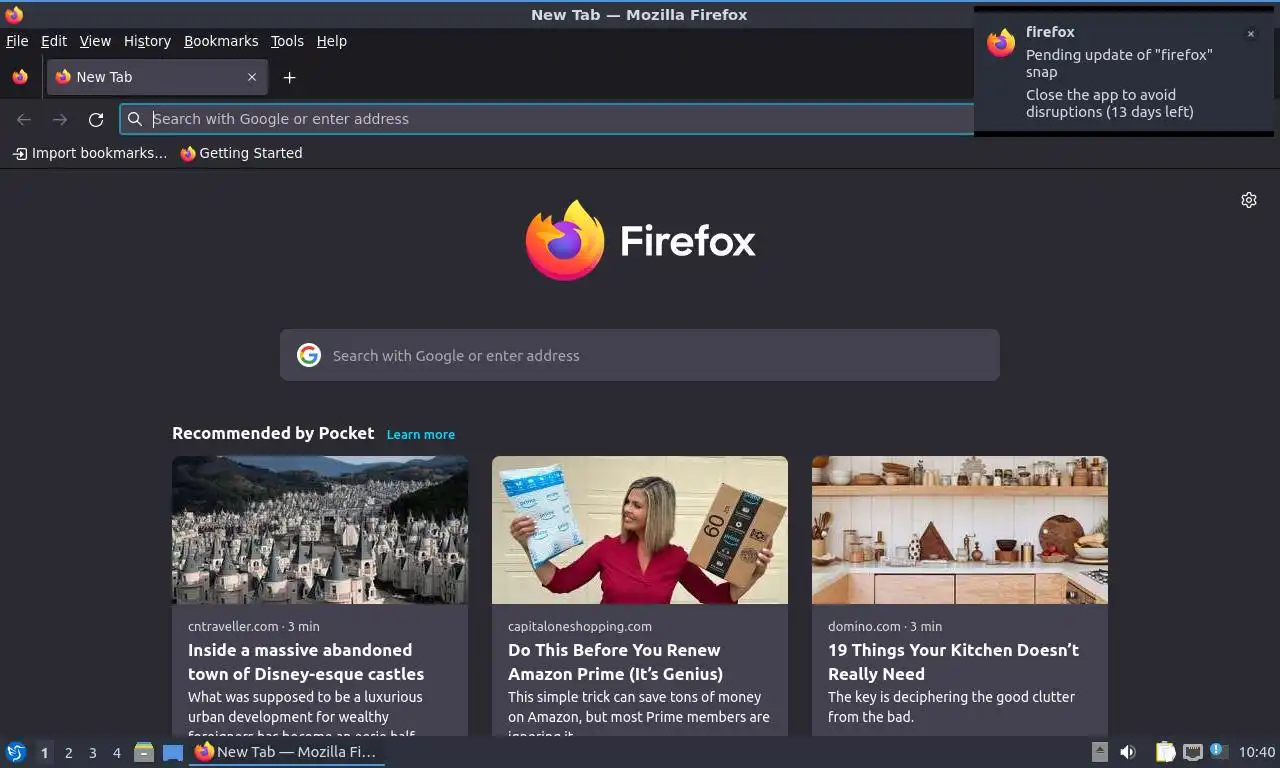Image resolution: width=1280 pixels, height=768 pixels.
Task: Open a new tab with plus button
Action: (289, 77)
